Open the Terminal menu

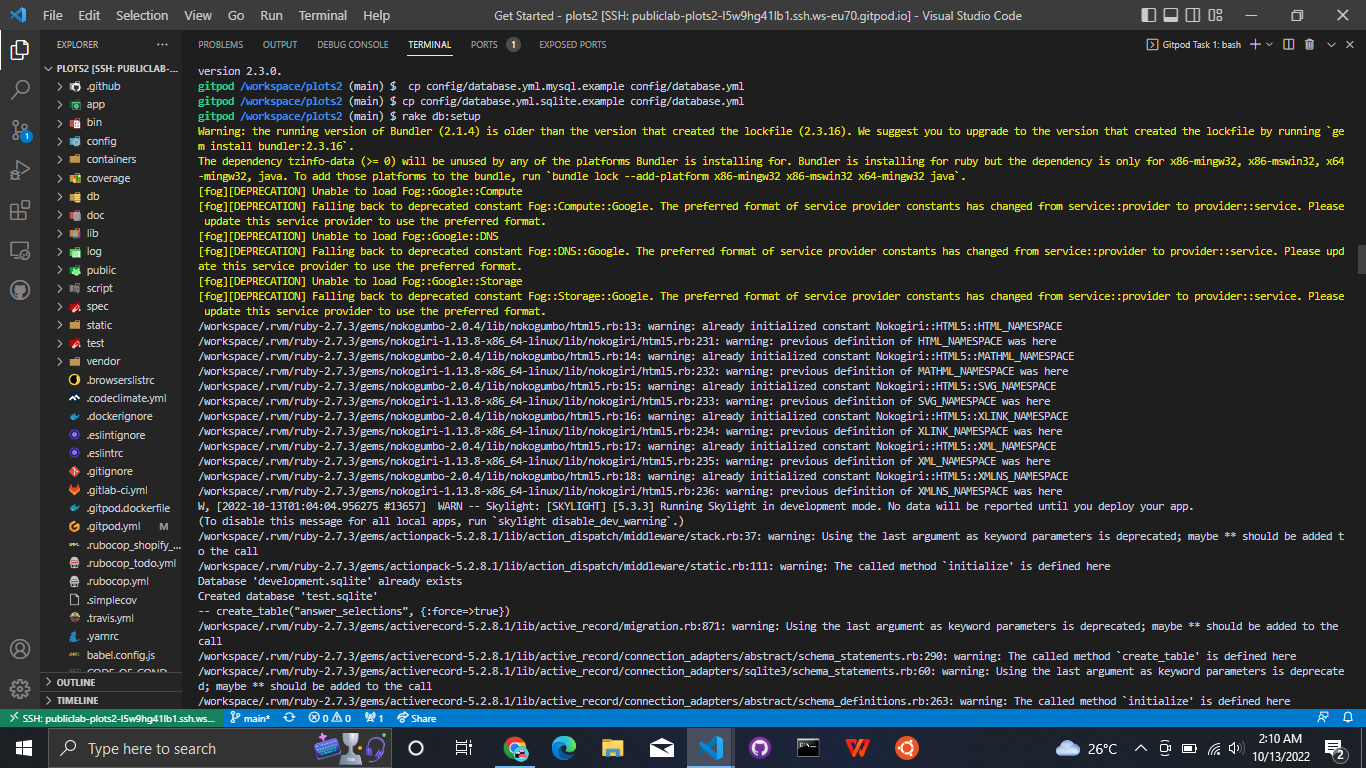[x=323, y=16]
